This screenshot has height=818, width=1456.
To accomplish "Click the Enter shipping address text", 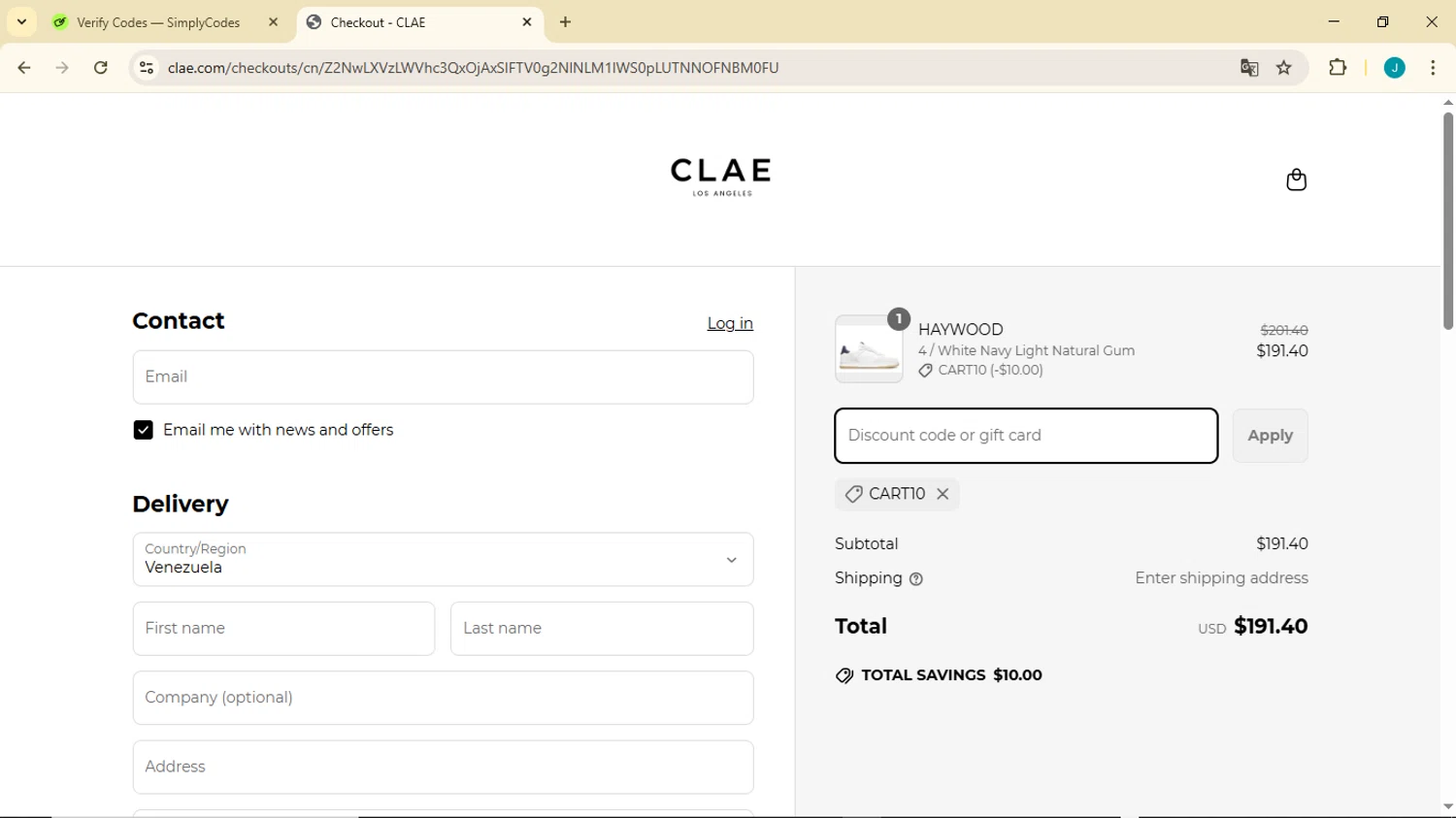I will pos(1221,578).
